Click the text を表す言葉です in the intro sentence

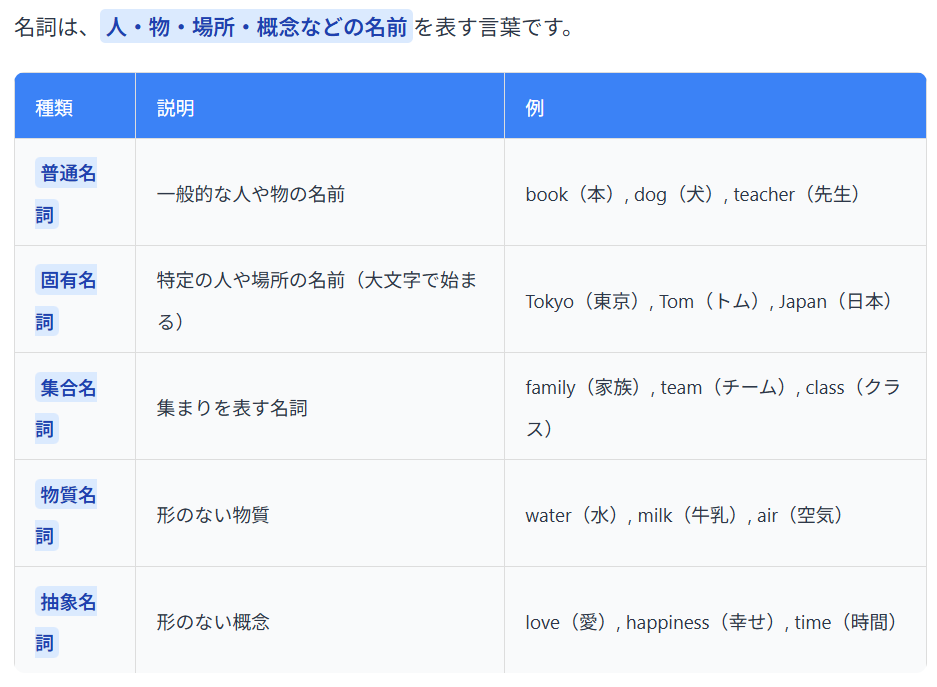click(495, 27)
